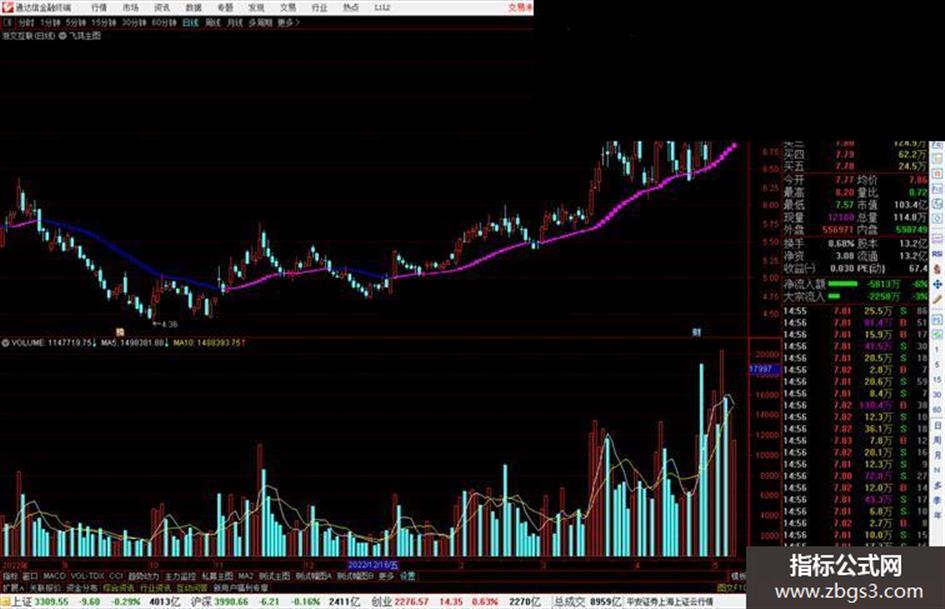Viewport: 945px width, 609px height.
Task: Open the 关联报价 tab
Action: (45, 587)
